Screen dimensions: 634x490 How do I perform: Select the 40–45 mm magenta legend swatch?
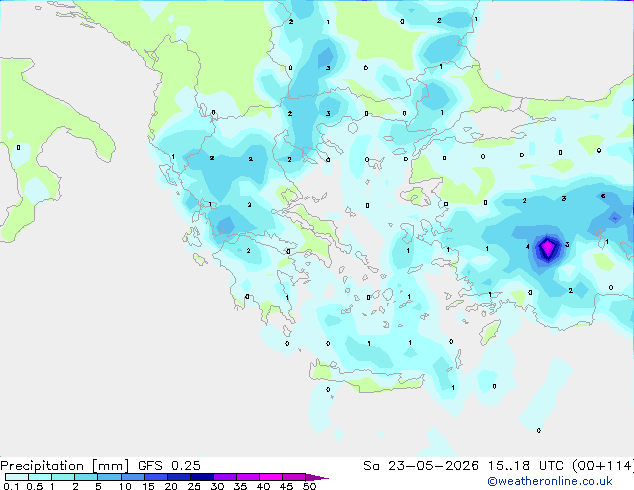tap(270, 477)
